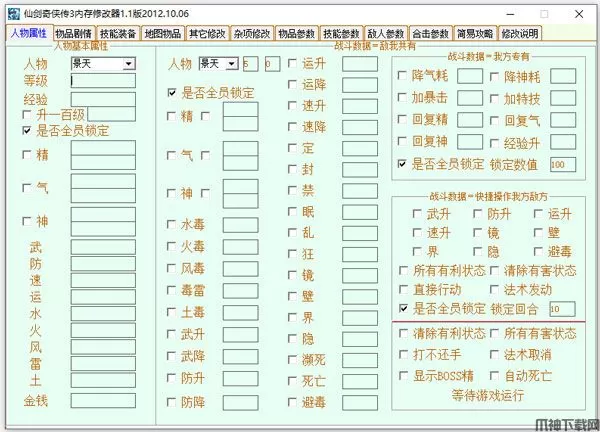Expand the 人物 dropdown in basic attributes
The height and width of the screenshot is (432, 600).
(x=129, y=64)
